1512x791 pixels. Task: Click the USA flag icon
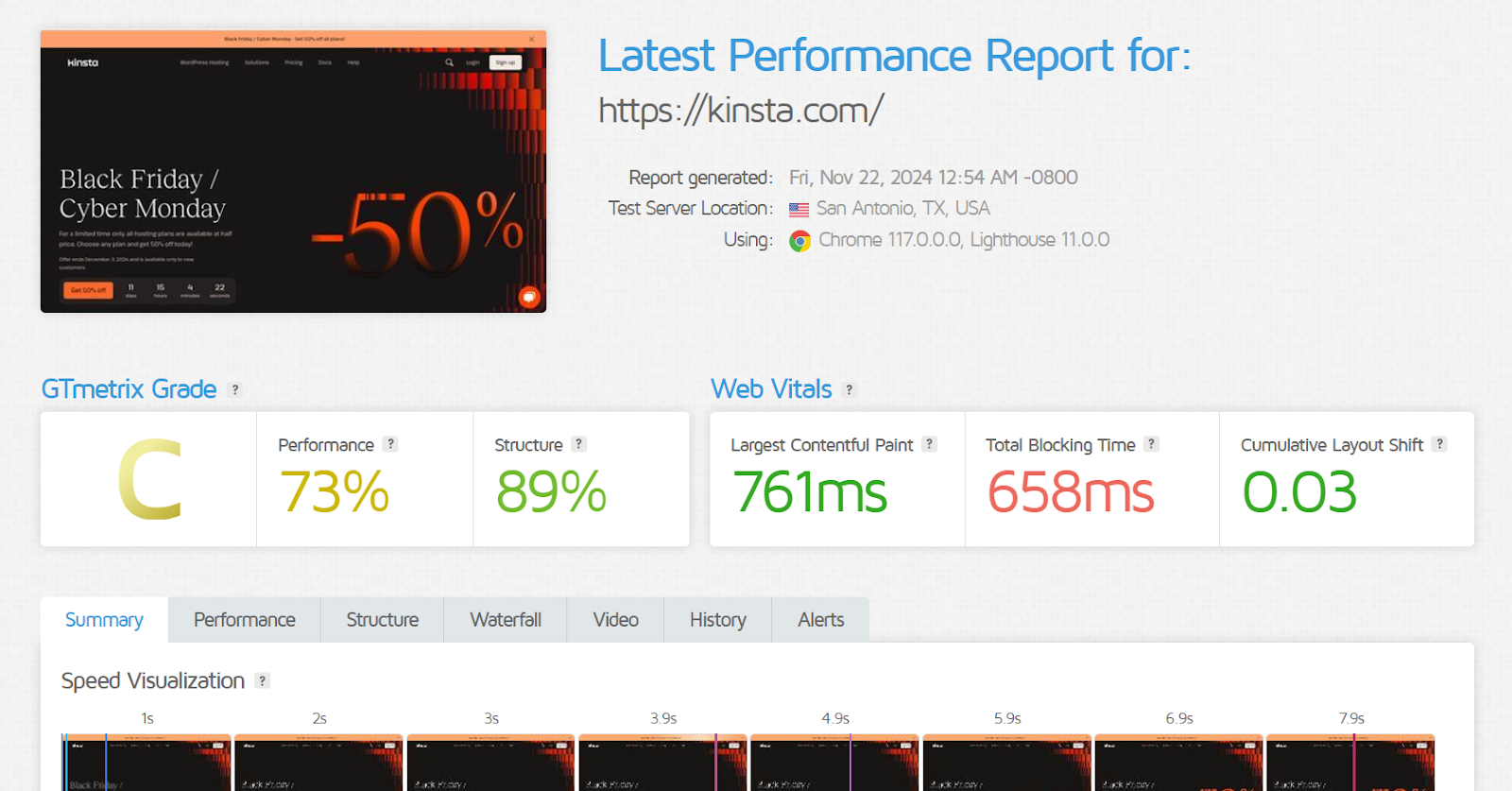[799, 210]
